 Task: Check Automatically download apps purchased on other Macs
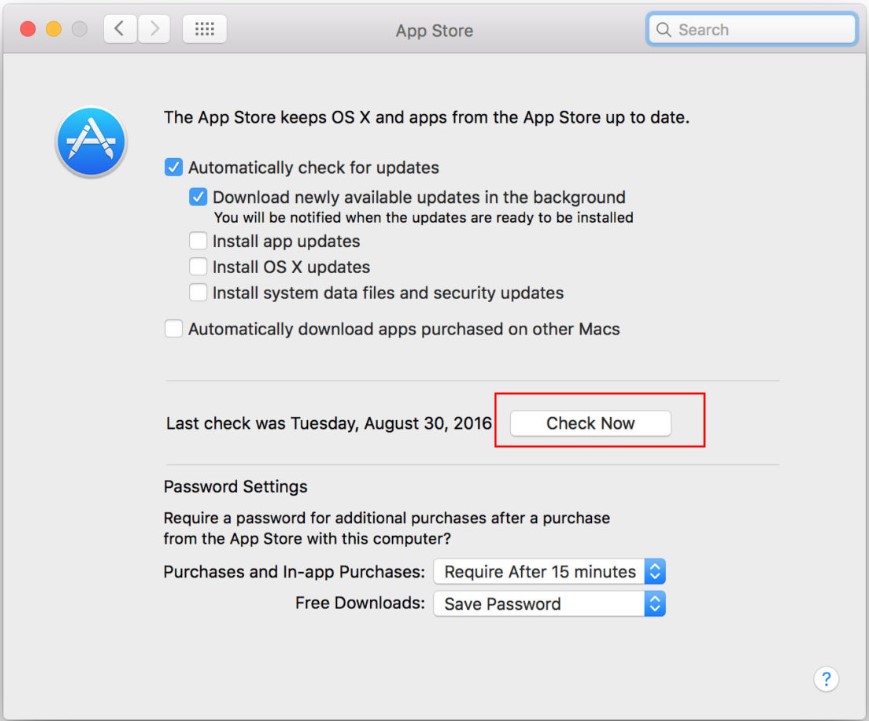click(173, 329)
